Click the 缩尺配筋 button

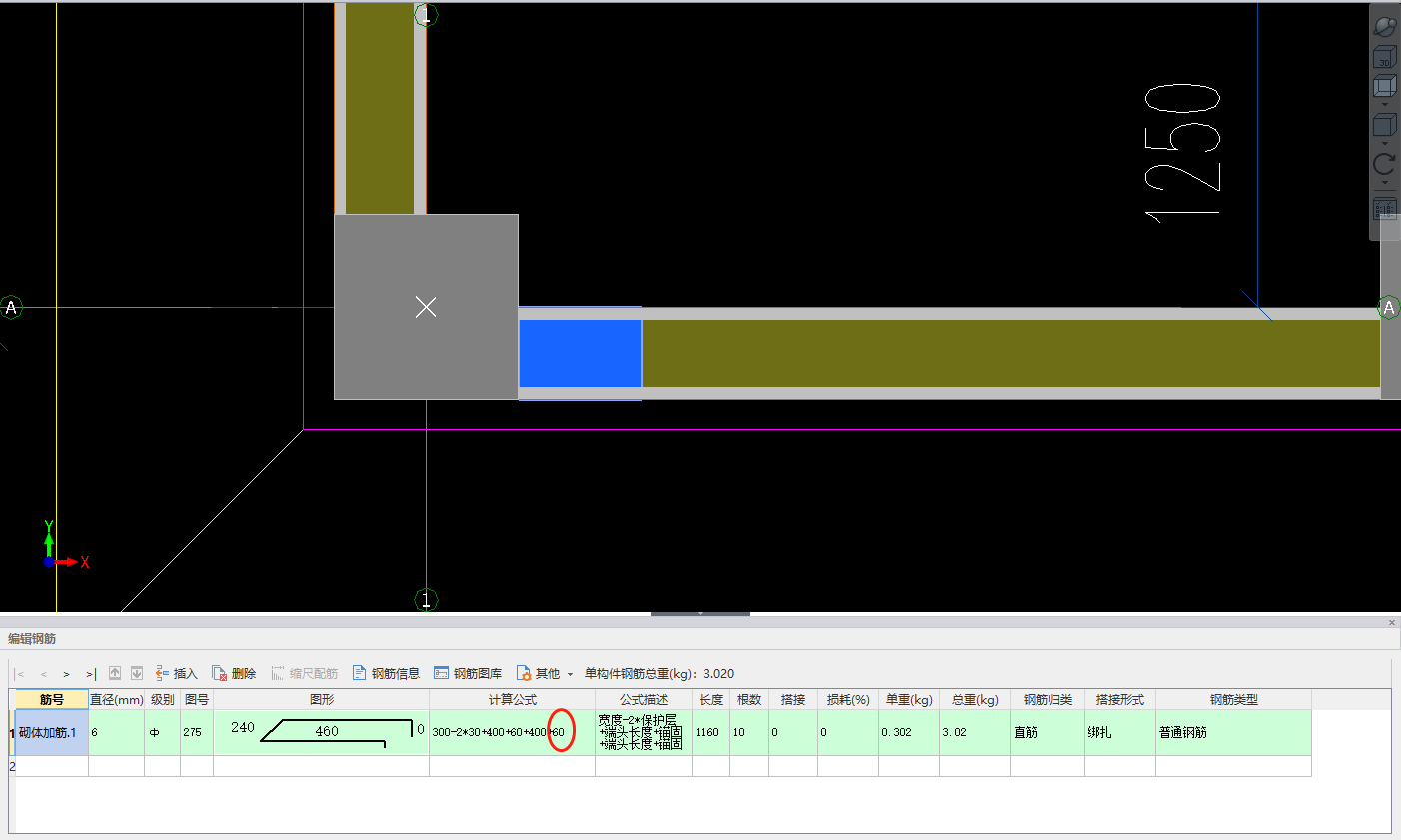tap(304, 673)
